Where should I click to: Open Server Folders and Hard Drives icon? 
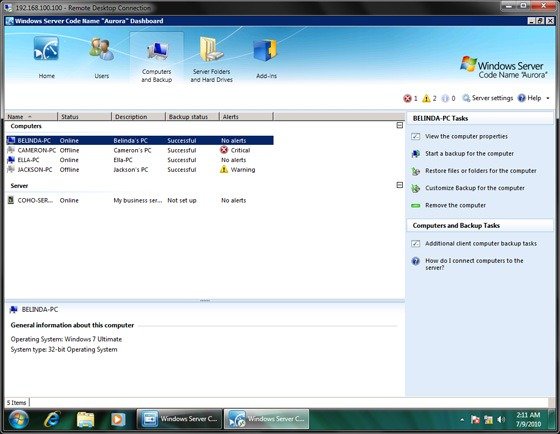click(x=211, y=49)
